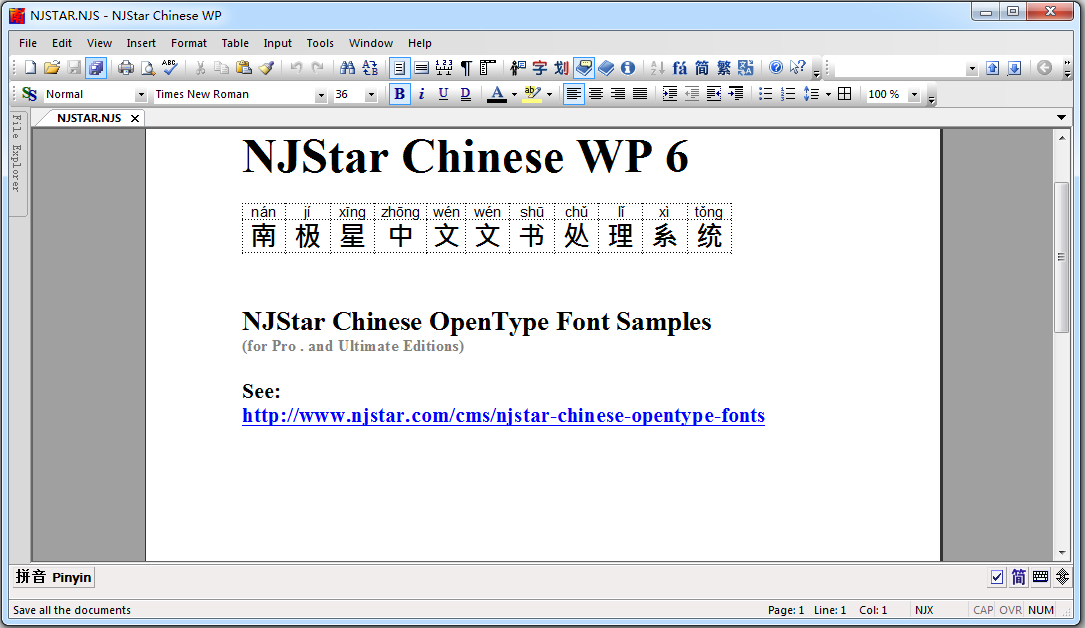Open the line spacing dropdown arrow
Image resolution: width=1085 pixels, height=628 pixels.
point(828,95)
